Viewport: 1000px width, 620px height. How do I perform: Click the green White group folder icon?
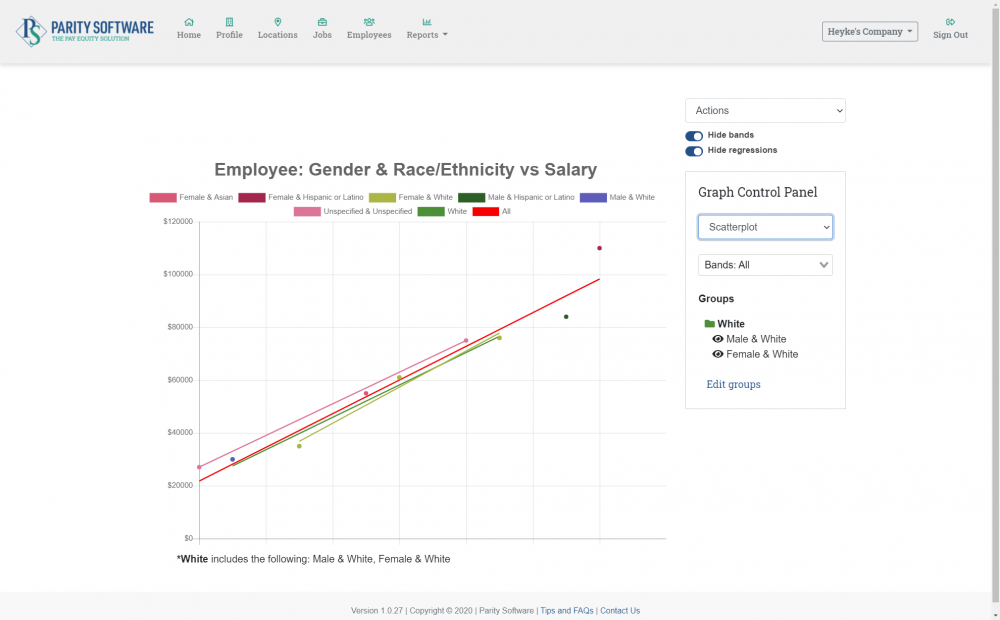(x=709, y=324)
